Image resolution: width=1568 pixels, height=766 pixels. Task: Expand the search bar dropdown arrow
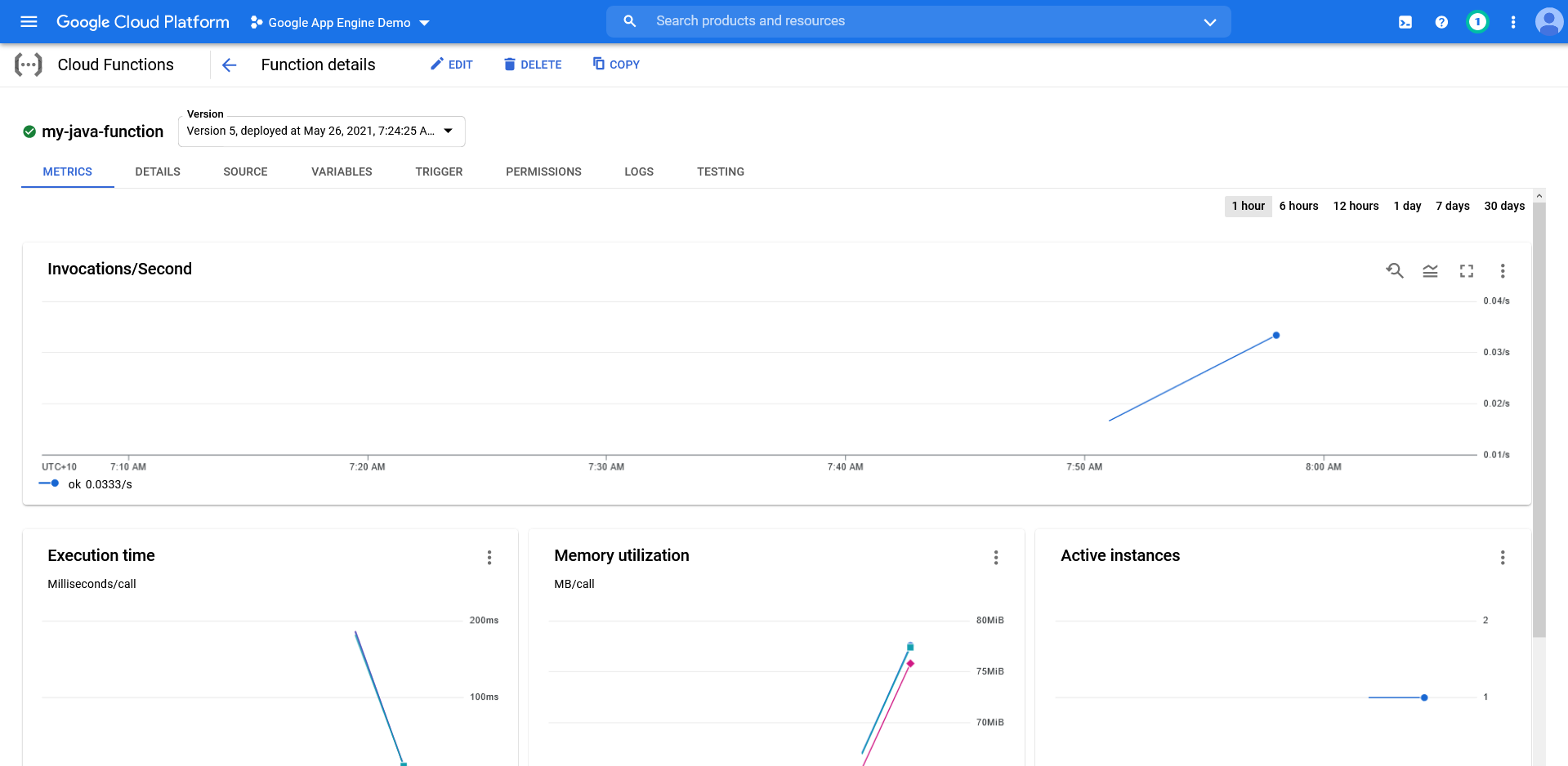click(x=1209, y=22)
